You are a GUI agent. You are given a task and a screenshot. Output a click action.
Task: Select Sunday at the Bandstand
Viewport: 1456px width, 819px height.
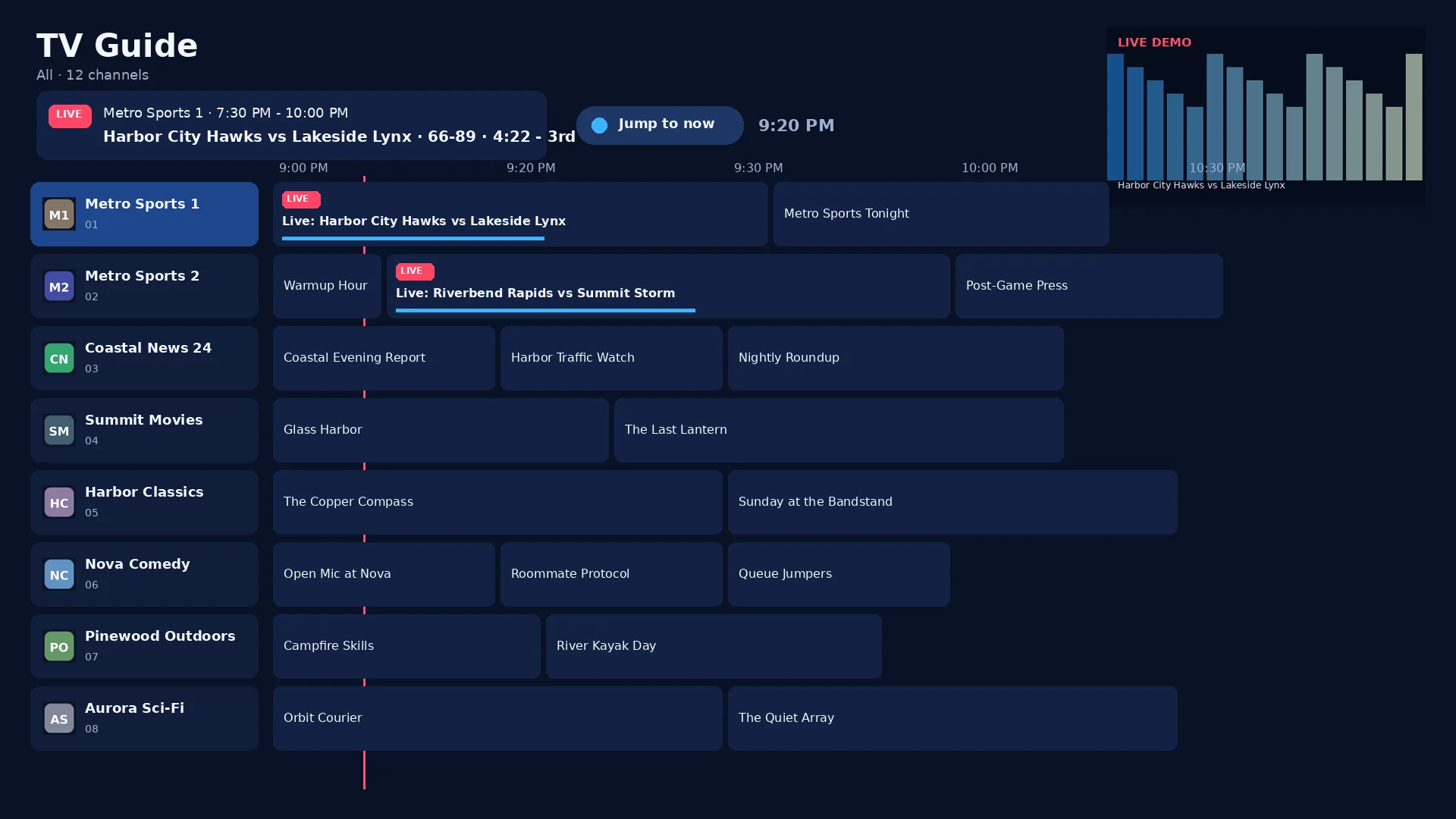[952, 502]
